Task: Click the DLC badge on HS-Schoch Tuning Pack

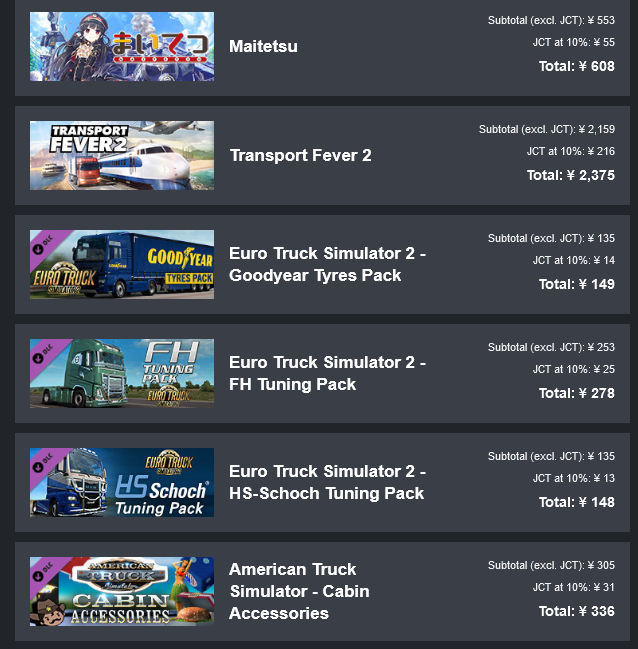Action: 43,462
